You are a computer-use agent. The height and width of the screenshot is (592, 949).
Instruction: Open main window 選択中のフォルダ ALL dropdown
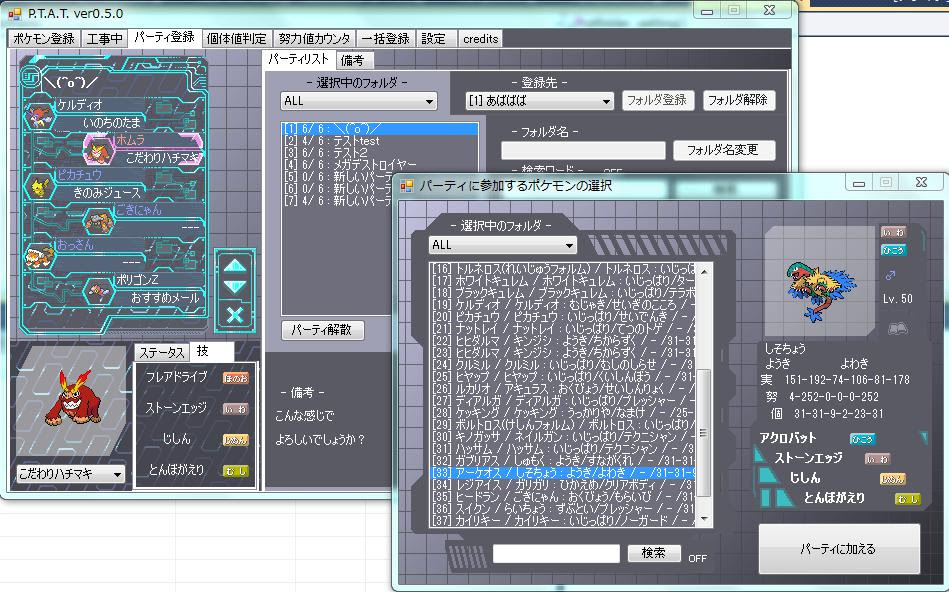click(x=358, y=101)
